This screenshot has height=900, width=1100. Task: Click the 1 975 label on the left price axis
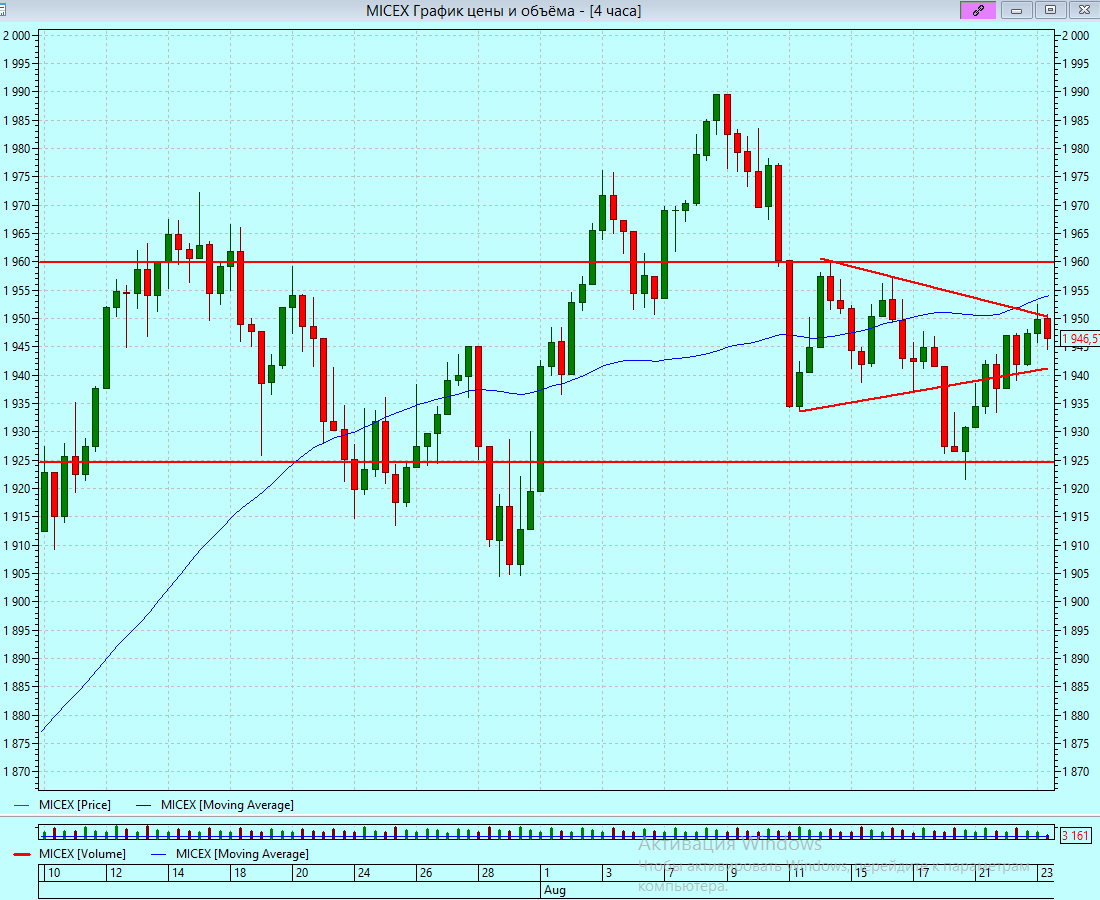click(x=17, y=177)
